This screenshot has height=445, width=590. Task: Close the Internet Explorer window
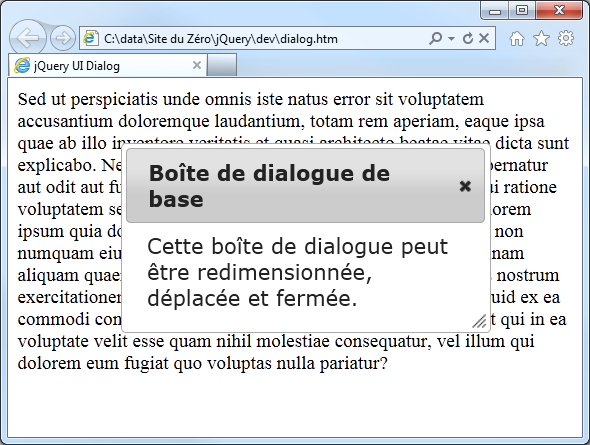(x=559, y=11)
